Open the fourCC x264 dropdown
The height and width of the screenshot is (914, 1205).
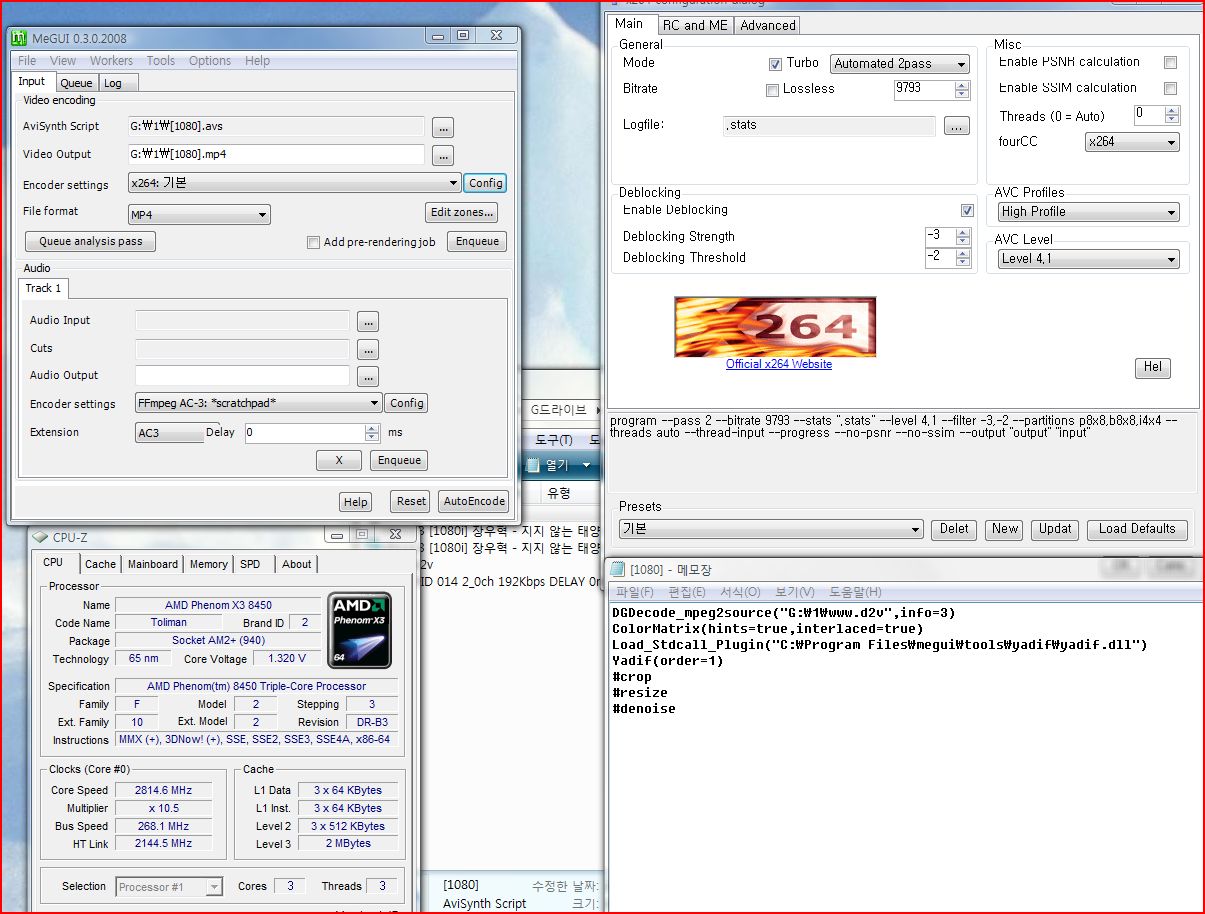click(x=1132, y=142)
